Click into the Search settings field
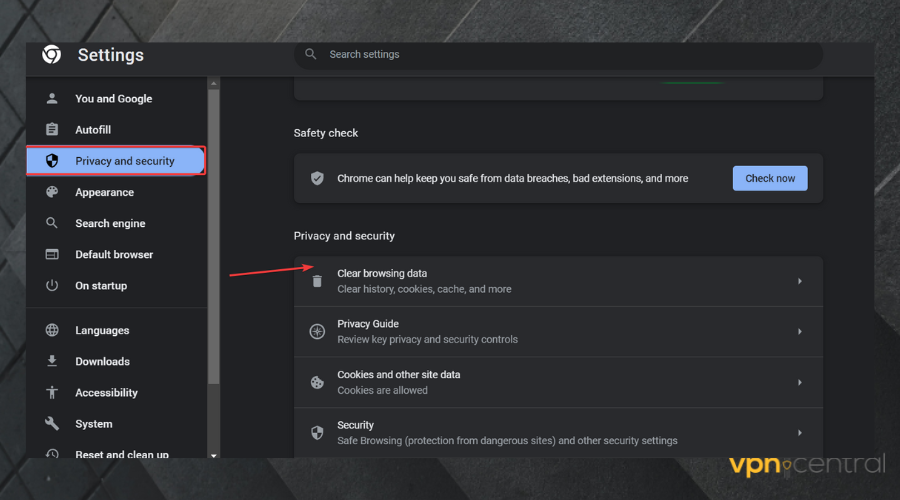 pos(558,55)
